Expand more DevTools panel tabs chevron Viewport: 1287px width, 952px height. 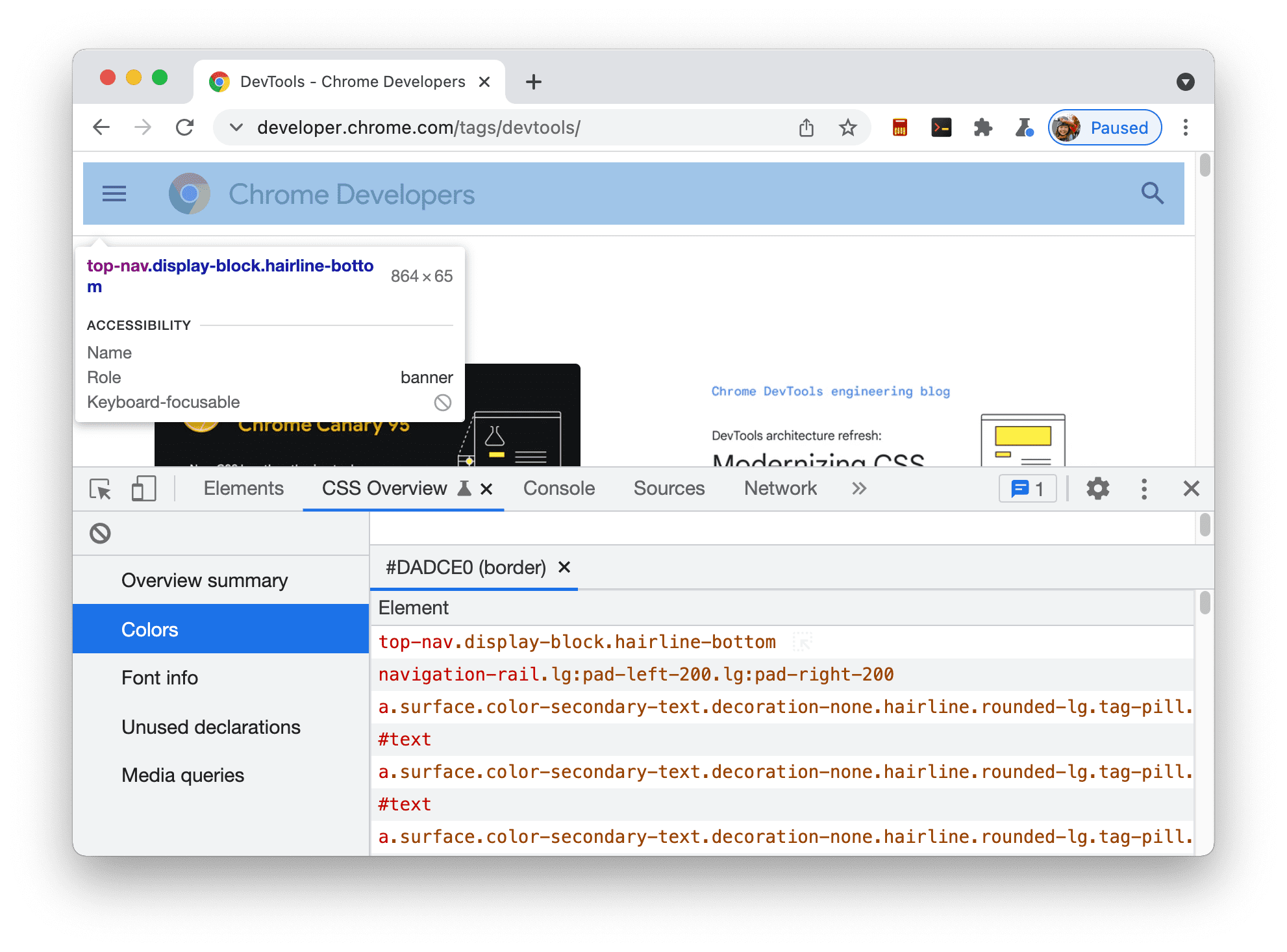click(858, 488)
